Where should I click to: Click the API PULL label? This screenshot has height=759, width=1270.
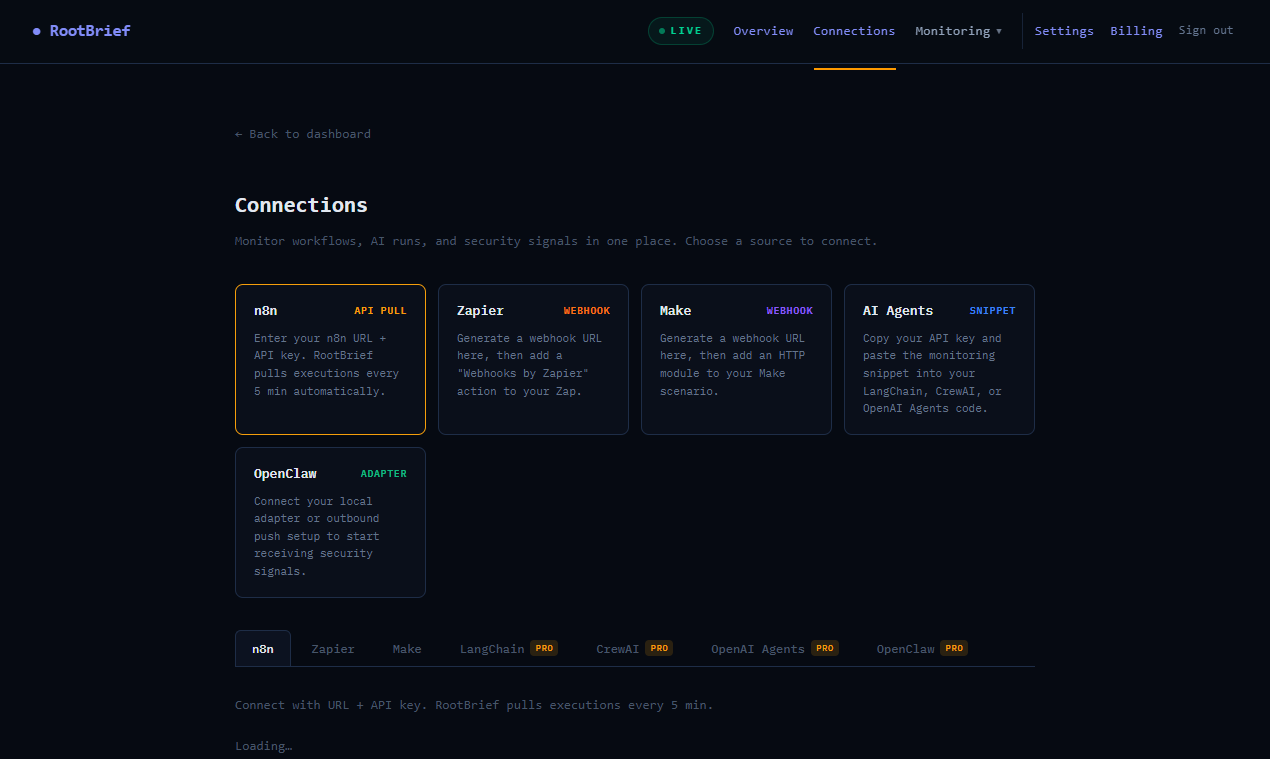click(x=380, y=311)
